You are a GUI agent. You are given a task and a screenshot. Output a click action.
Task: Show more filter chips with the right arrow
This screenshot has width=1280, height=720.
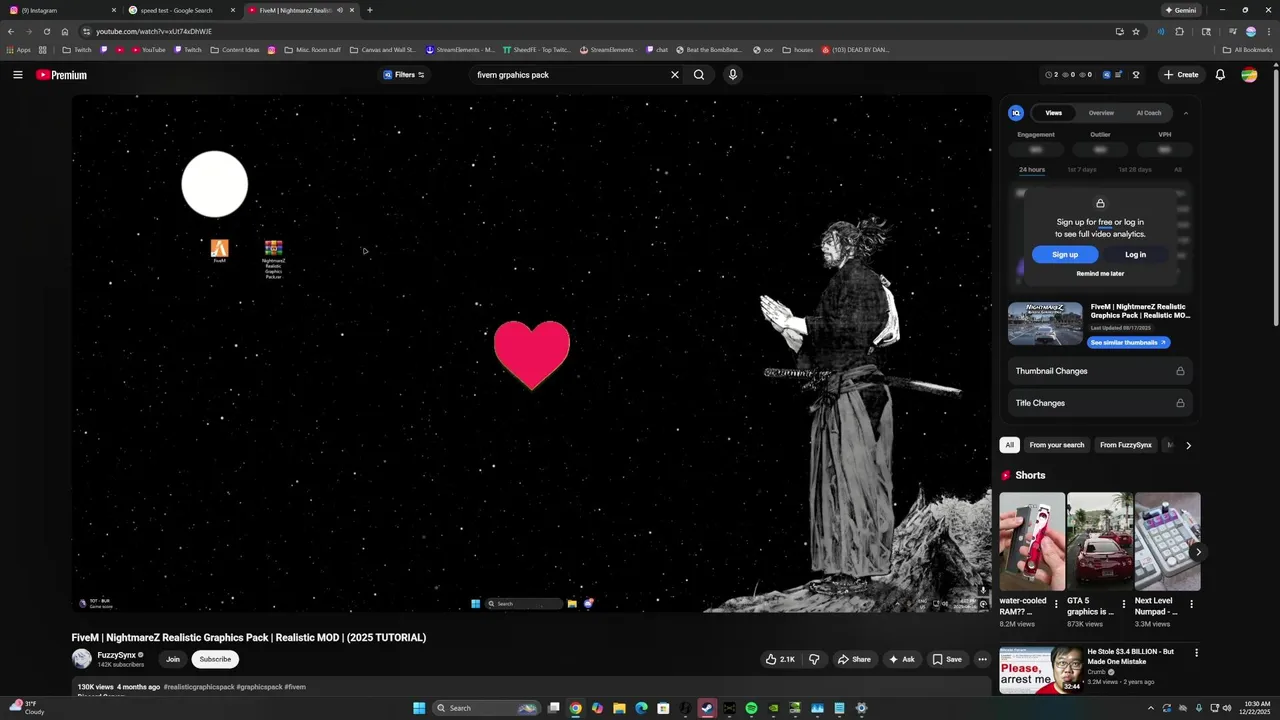pyautogui.click(x=1188, y=445)
